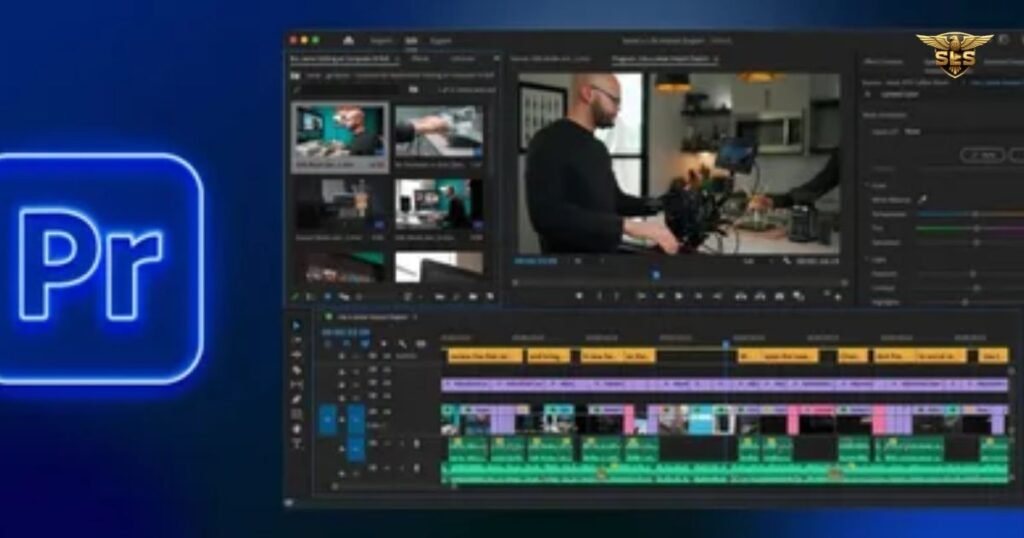Select the Selection arrow tool
The width and height of the screenshot is (1024, 538).
(296, 325)
